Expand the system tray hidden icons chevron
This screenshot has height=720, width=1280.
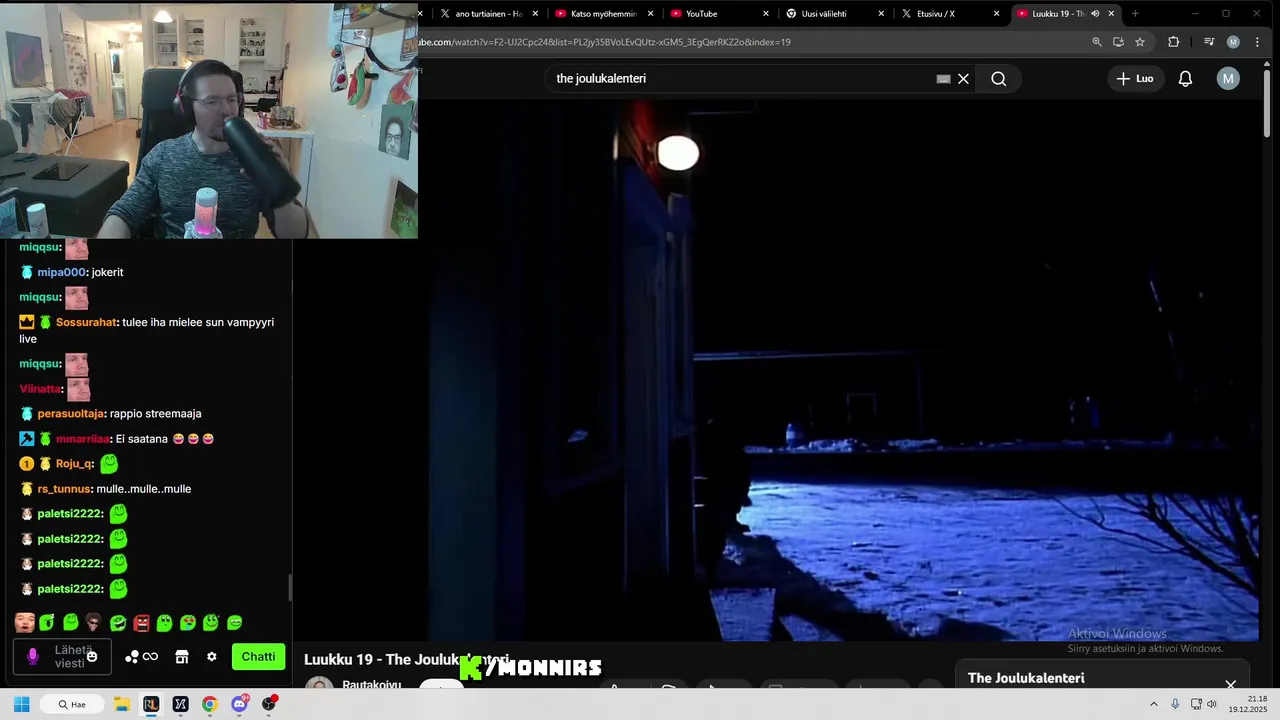(1153, 704)
